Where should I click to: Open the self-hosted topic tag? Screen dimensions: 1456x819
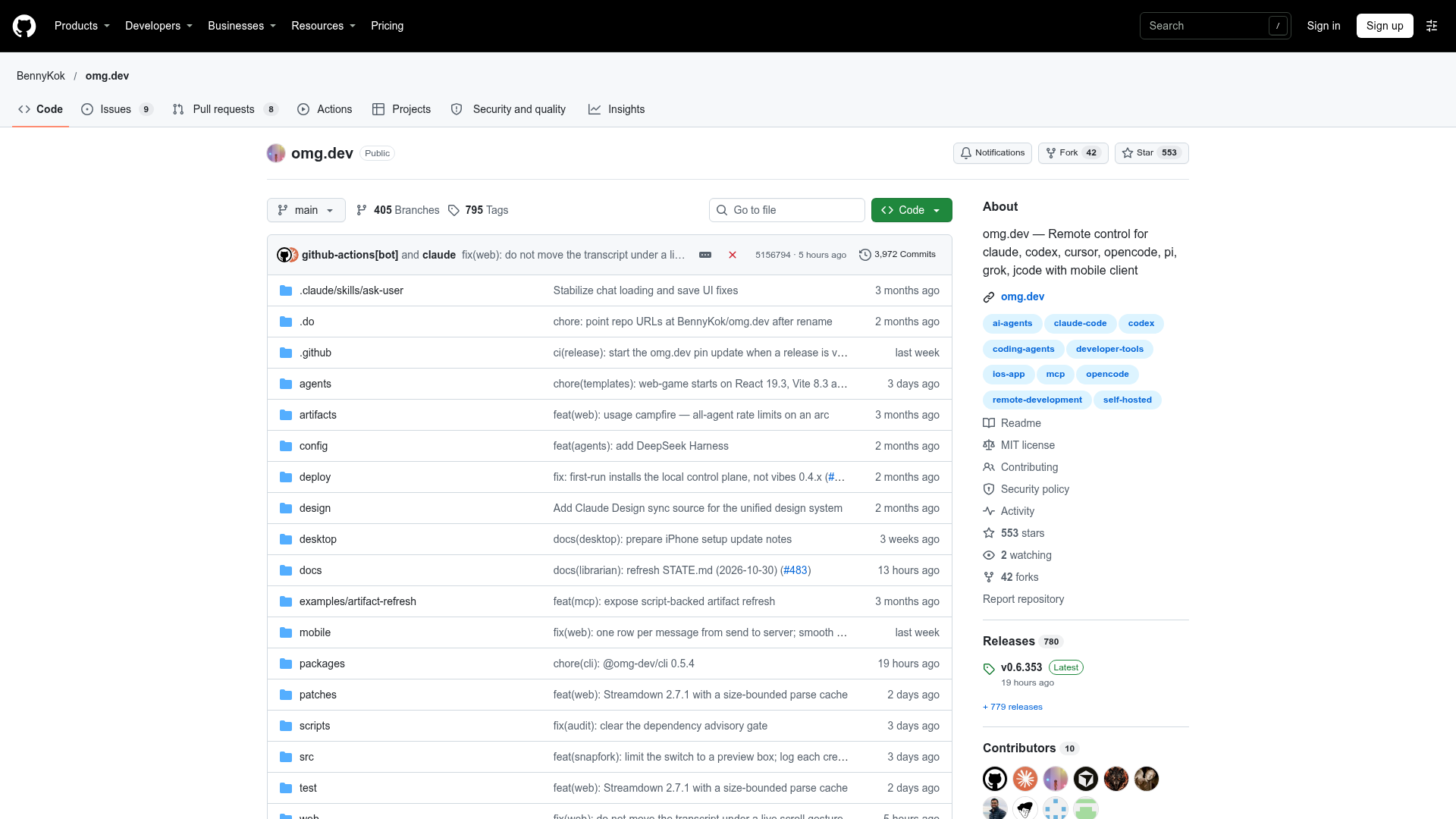pyautogui.click(x=1127, y=400)
